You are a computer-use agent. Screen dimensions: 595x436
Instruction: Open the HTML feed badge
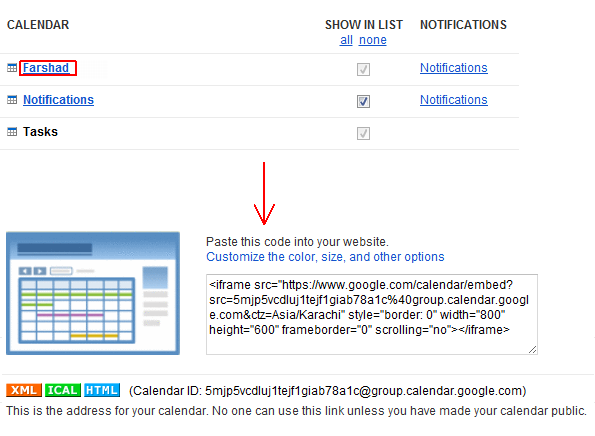click(x=102, y=390)
